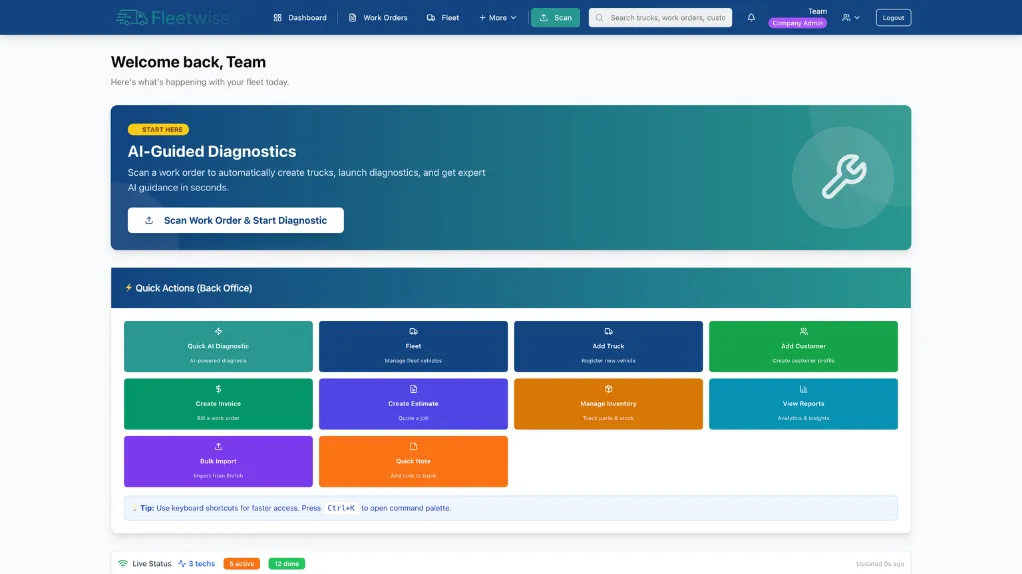The width and height of the screenshot is (1022, 574).
Task: Select the Add Customer tile
Action: point(803,346)
